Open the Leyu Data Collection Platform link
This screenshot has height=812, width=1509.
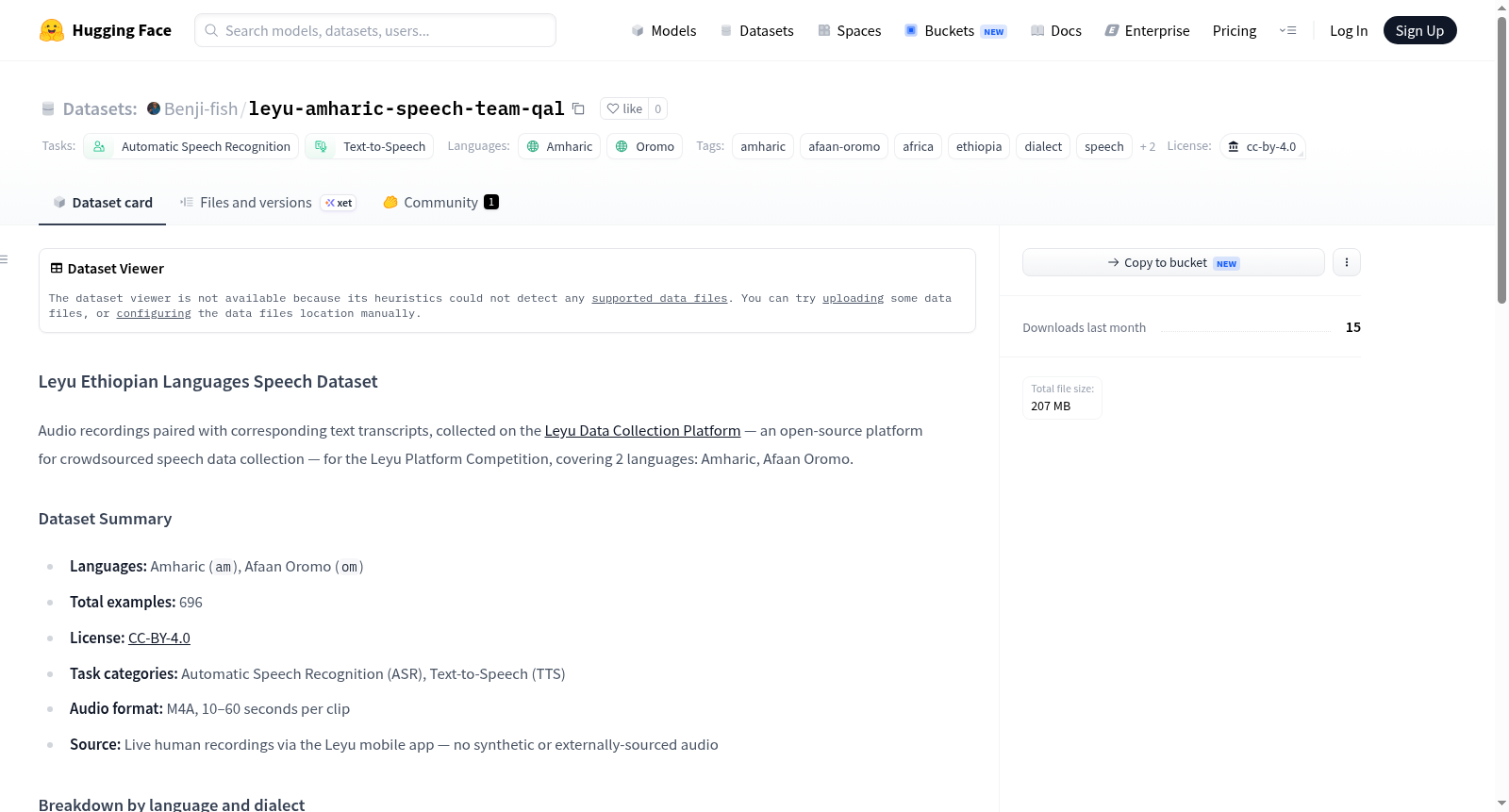pos(642,431)
